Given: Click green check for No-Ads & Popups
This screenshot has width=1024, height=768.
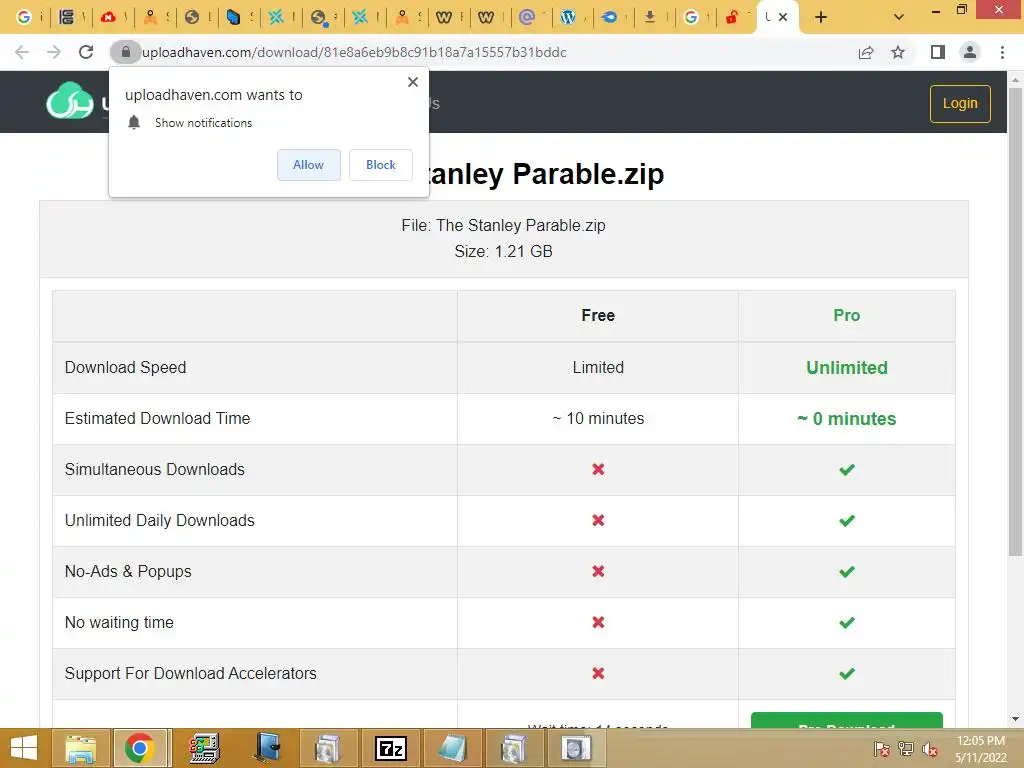Looking at the screenshot, I should click(x=846, y=571).
